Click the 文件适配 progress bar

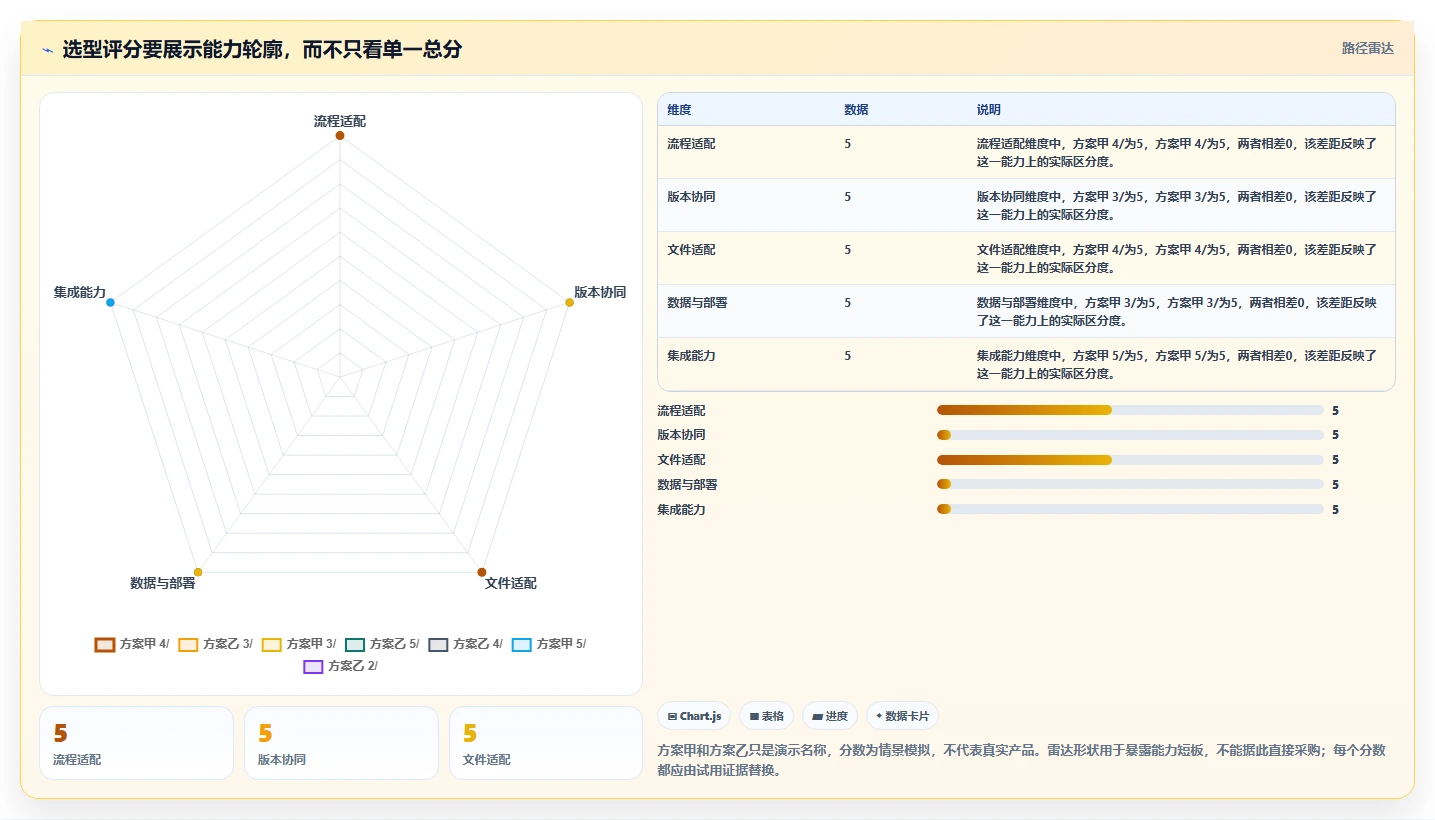coord(1130,460)
